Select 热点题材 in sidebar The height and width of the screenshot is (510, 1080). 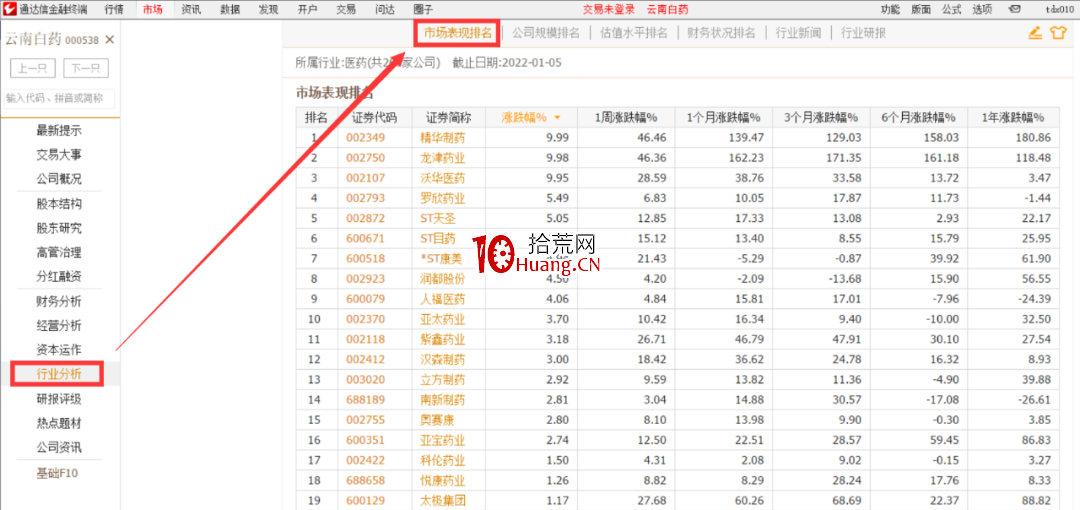click(59, 423)
